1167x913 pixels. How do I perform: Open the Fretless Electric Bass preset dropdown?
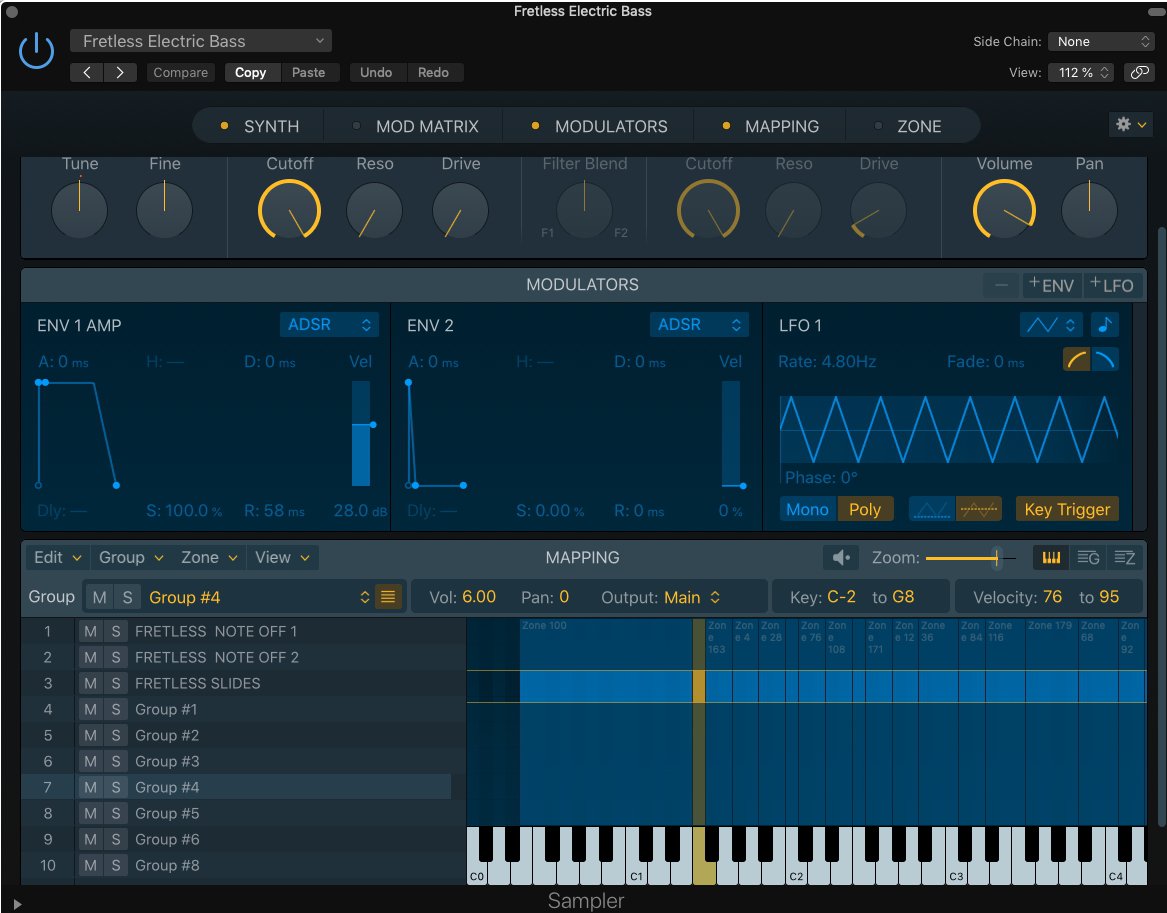201,41
